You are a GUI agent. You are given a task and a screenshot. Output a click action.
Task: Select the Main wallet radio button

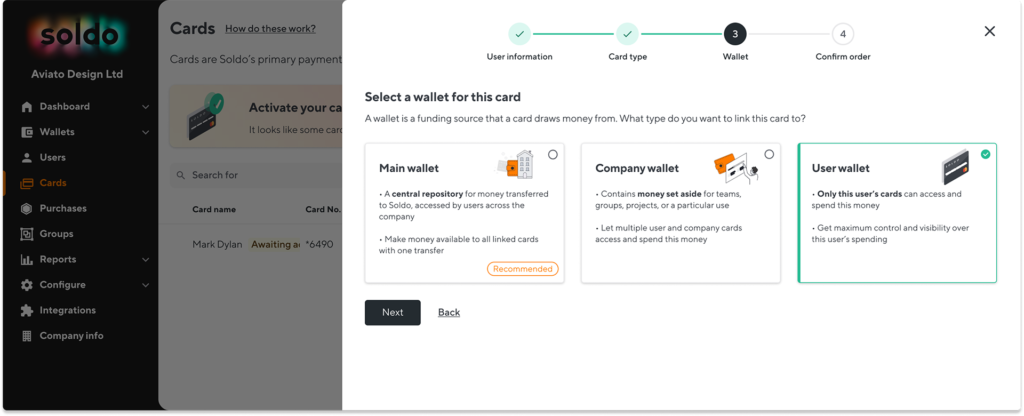553,155
